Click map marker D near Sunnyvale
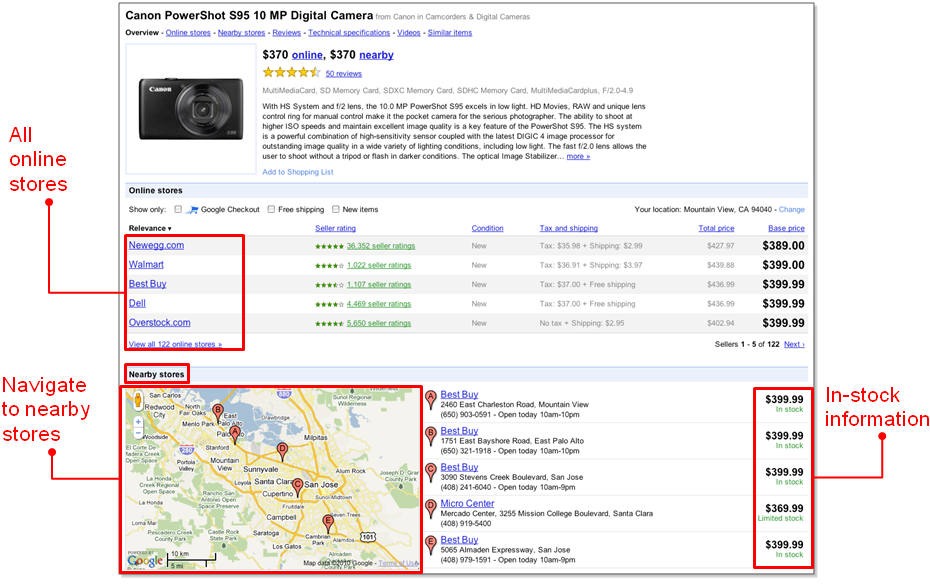The image size is (930, 584). click(282, 451)
